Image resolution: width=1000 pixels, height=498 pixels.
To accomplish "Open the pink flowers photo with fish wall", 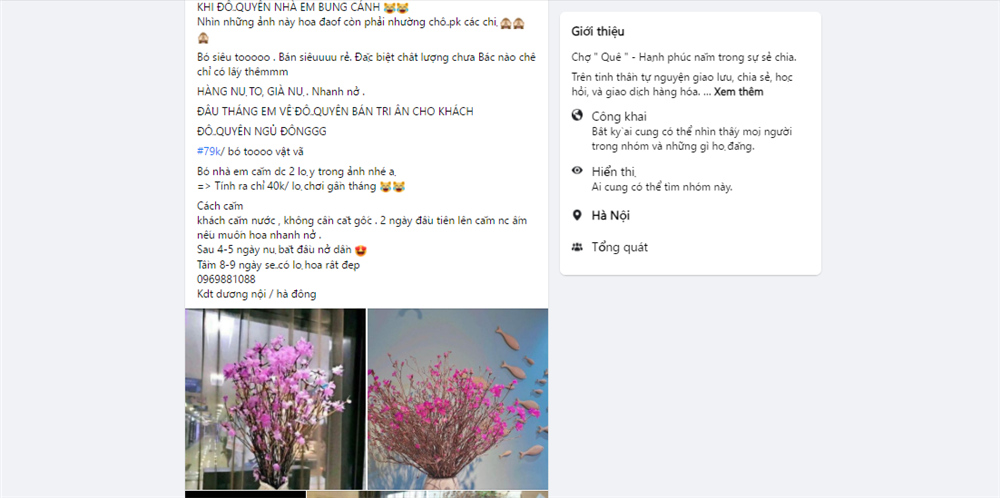I will (458, 399).
